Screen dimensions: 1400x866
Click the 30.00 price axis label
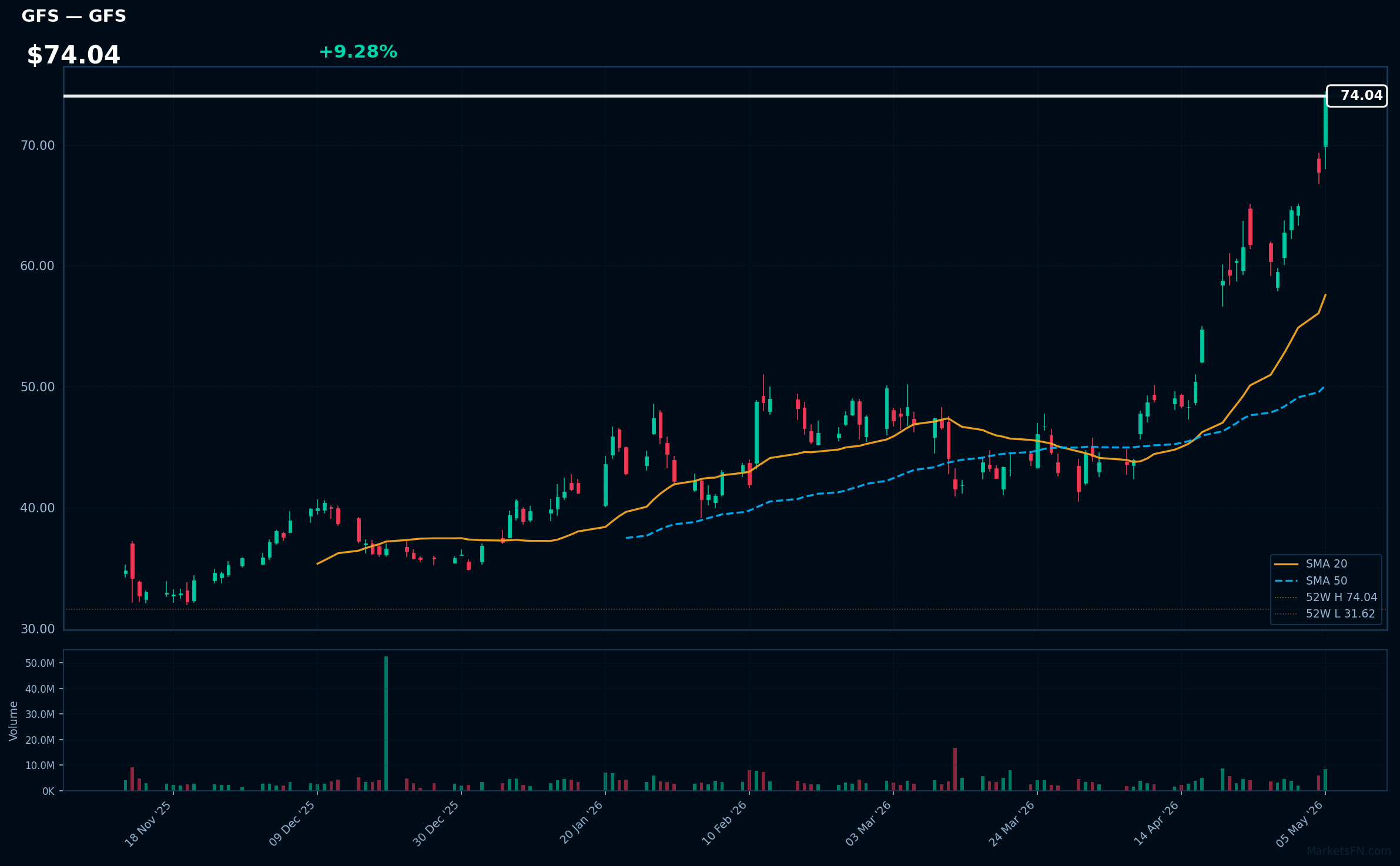(x=38, y=629)
